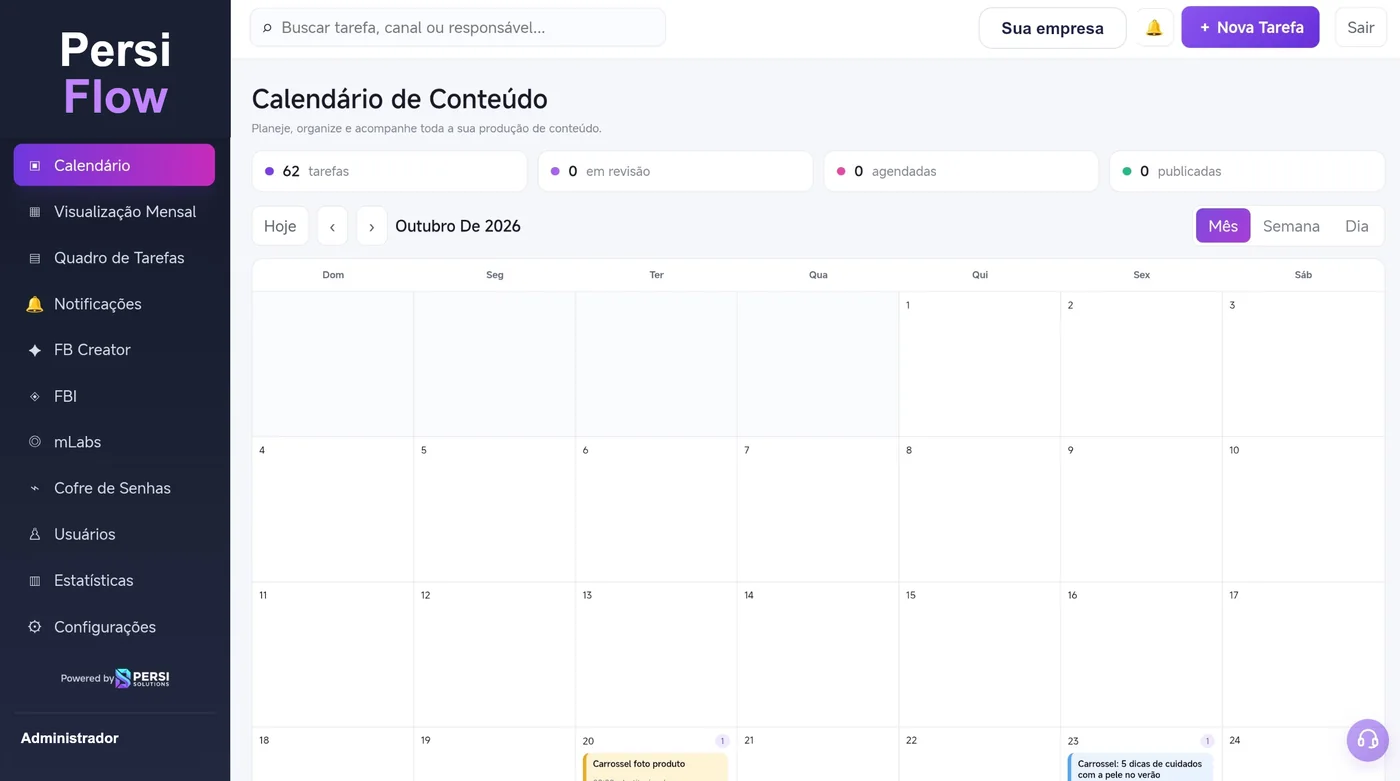Select day 10 cell in calendar
This screenshot has height=781, width=1400.
pos(1303,509)
